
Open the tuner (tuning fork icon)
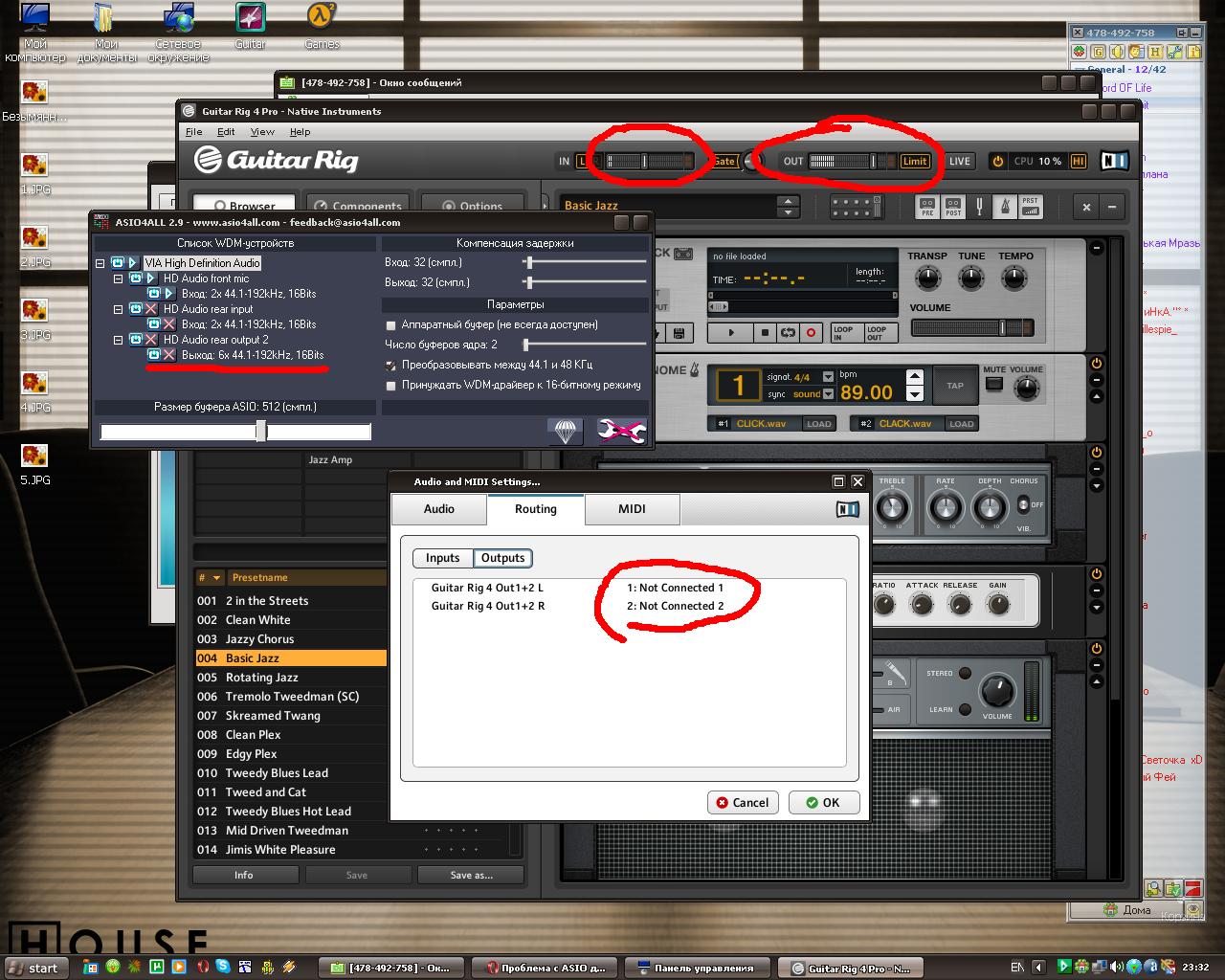pyautogui.click(x=980, y=207)
